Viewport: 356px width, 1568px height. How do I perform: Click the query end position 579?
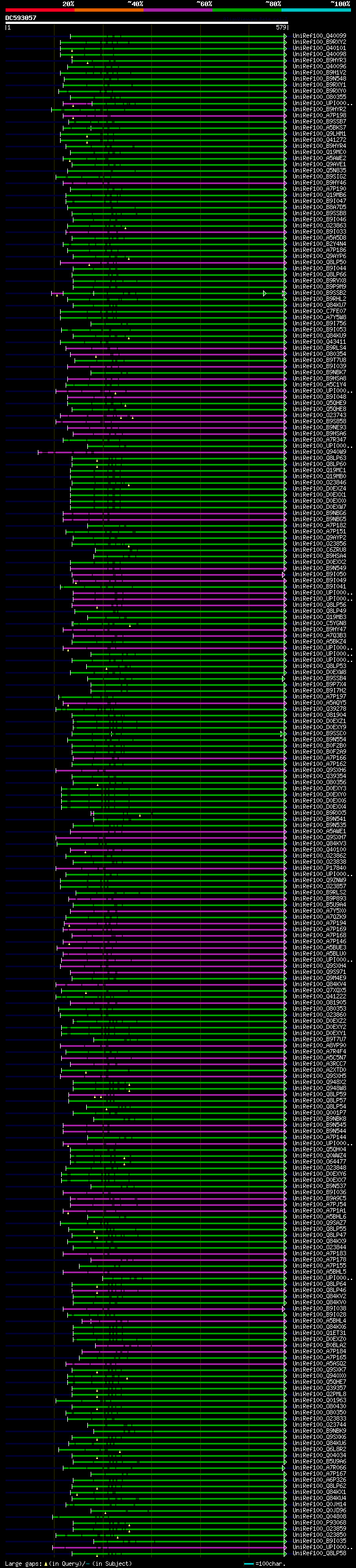[280, 27]
